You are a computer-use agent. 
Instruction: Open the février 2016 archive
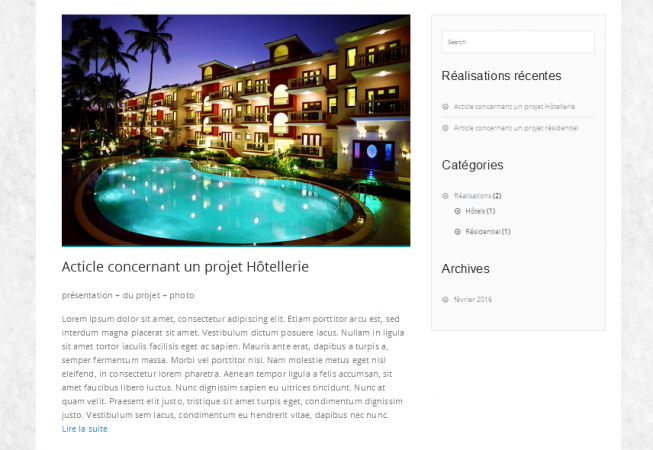[x=473, y=299]
